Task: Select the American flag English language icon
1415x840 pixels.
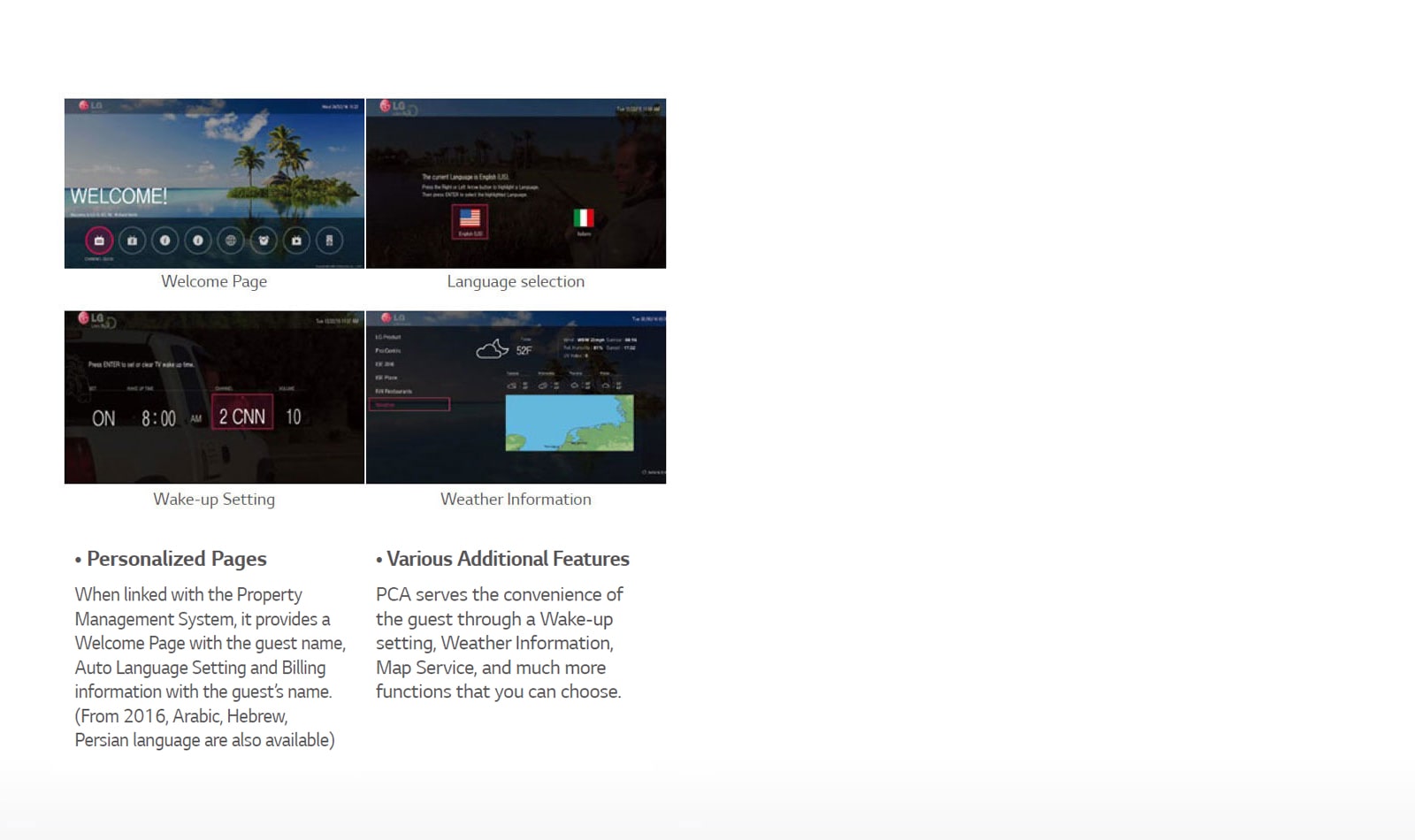Action: [470, 220]
